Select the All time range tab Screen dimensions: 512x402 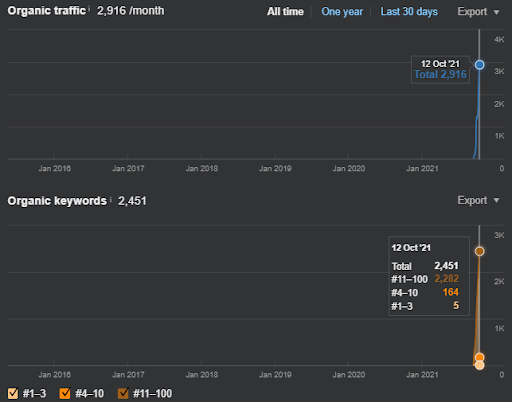(285, 12)
